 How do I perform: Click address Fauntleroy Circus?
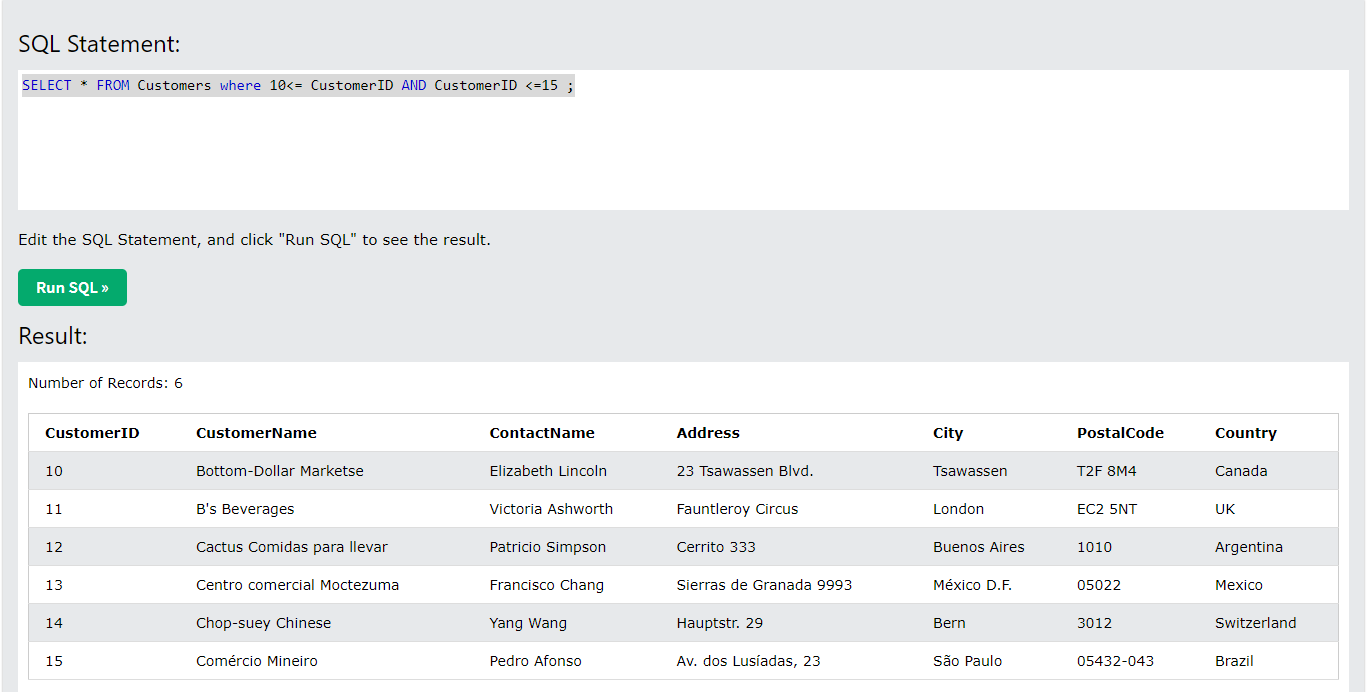tap(737, 509)
